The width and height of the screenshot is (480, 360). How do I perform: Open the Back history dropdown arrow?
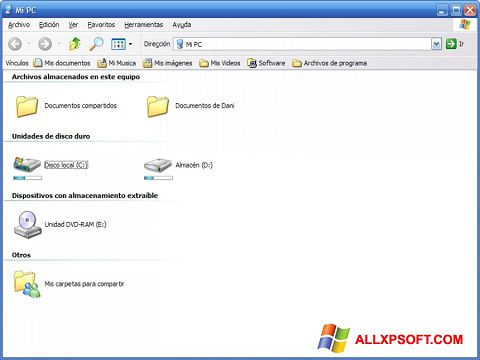[29, 44]
